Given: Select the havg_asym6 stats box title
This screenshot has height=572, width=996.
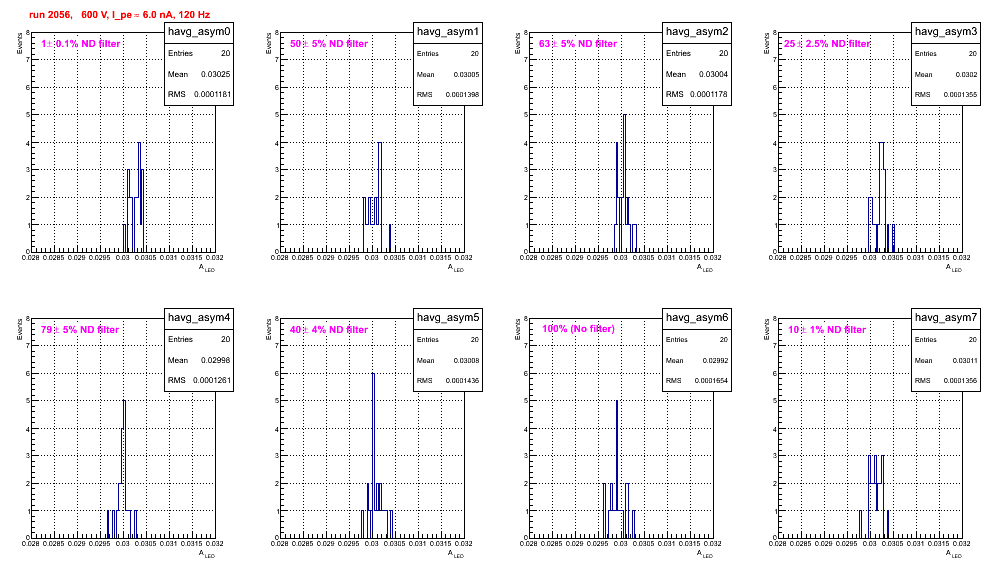Looking at the screenshot, I should [x=697, y=318].
